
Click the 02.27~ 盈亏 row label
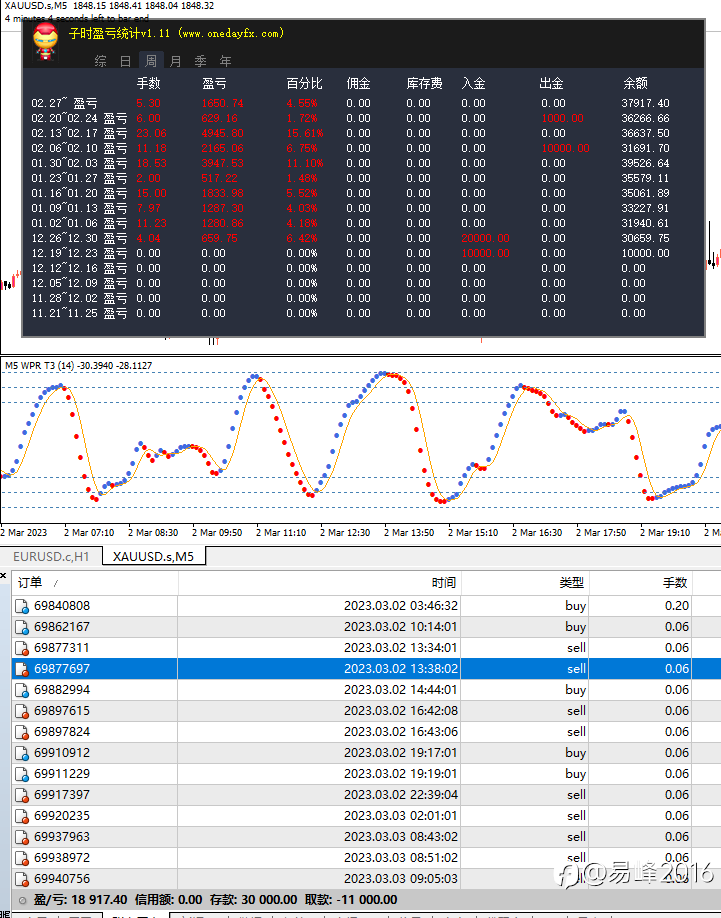coord(64,103)
